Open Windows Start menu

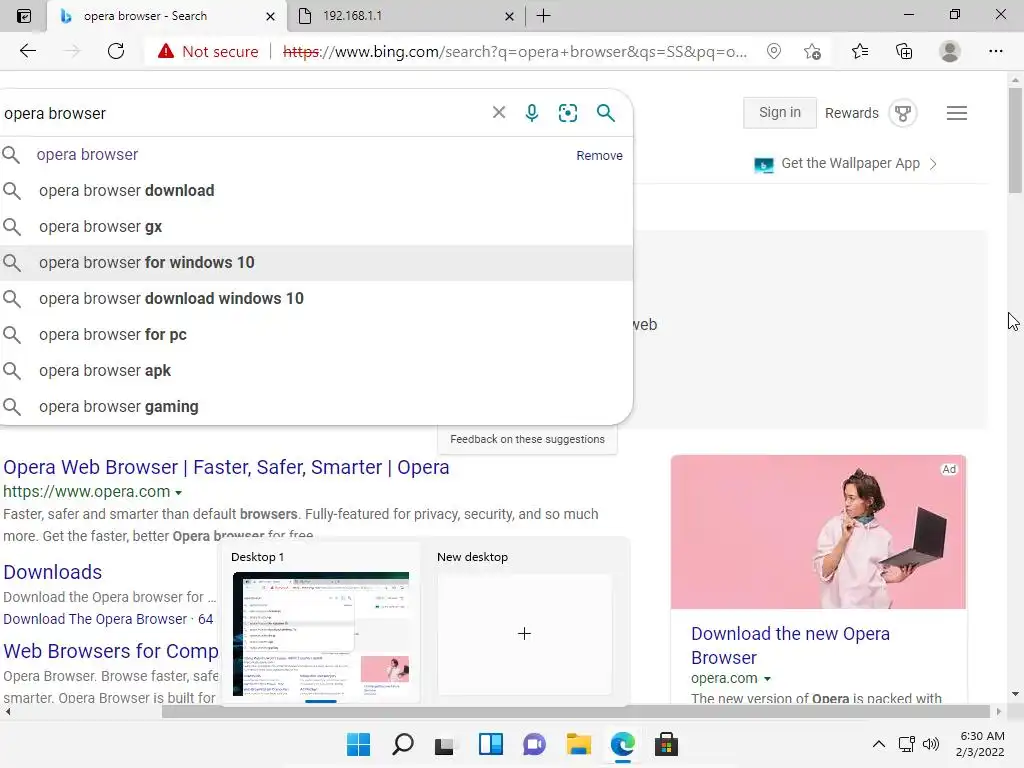click(x=359, y=744)
